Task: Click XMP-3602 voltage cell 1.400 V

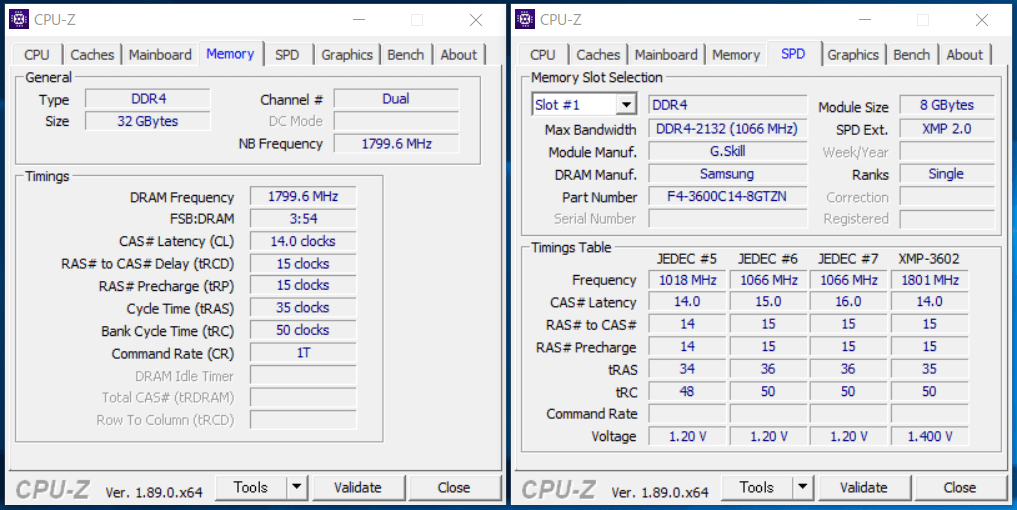Action: (x=929, y=436)
